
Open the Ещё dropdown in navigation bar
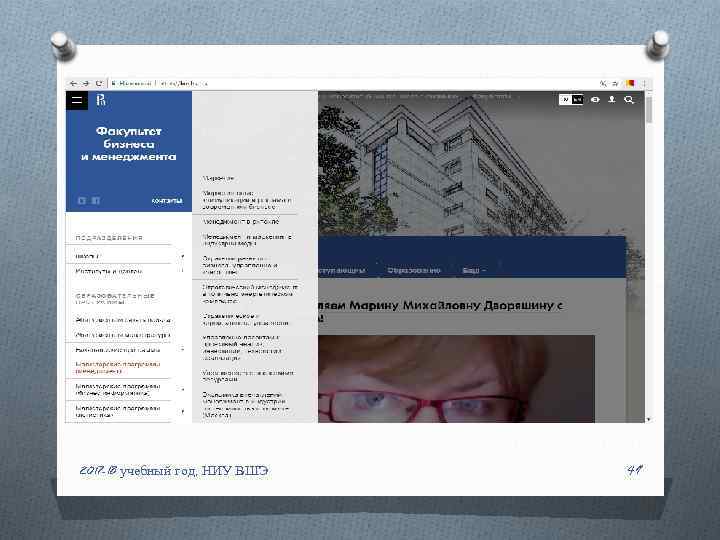474,270
